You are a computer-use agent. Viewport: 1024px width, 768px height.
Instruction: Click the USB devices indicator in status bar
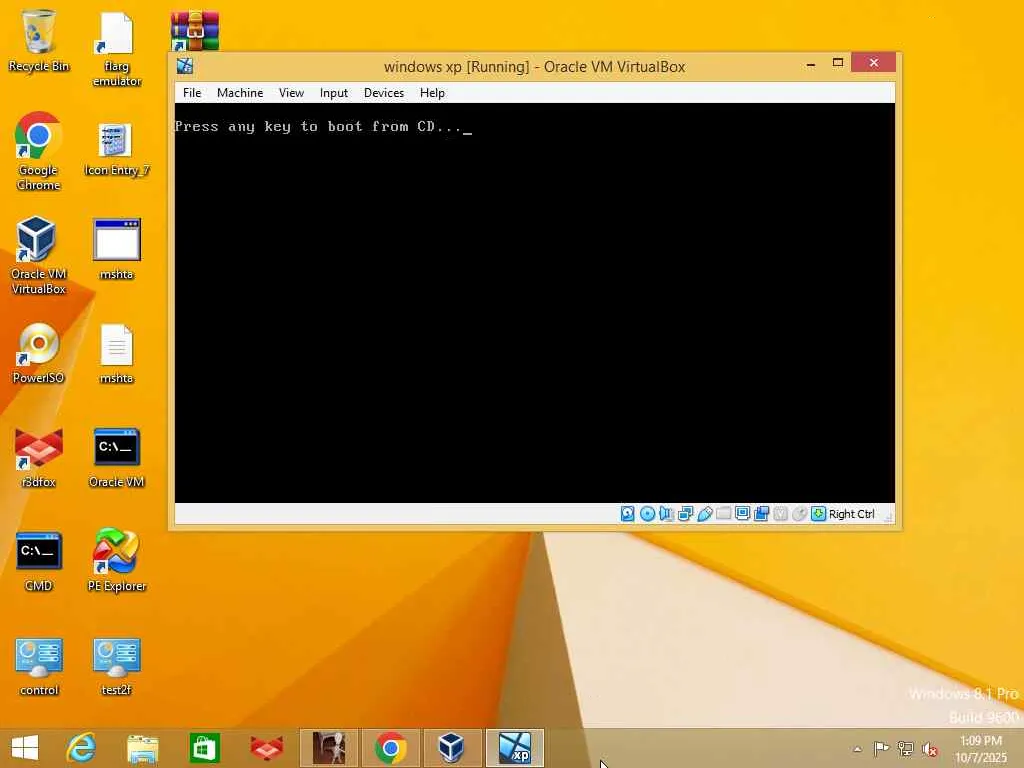coord(705,514)
